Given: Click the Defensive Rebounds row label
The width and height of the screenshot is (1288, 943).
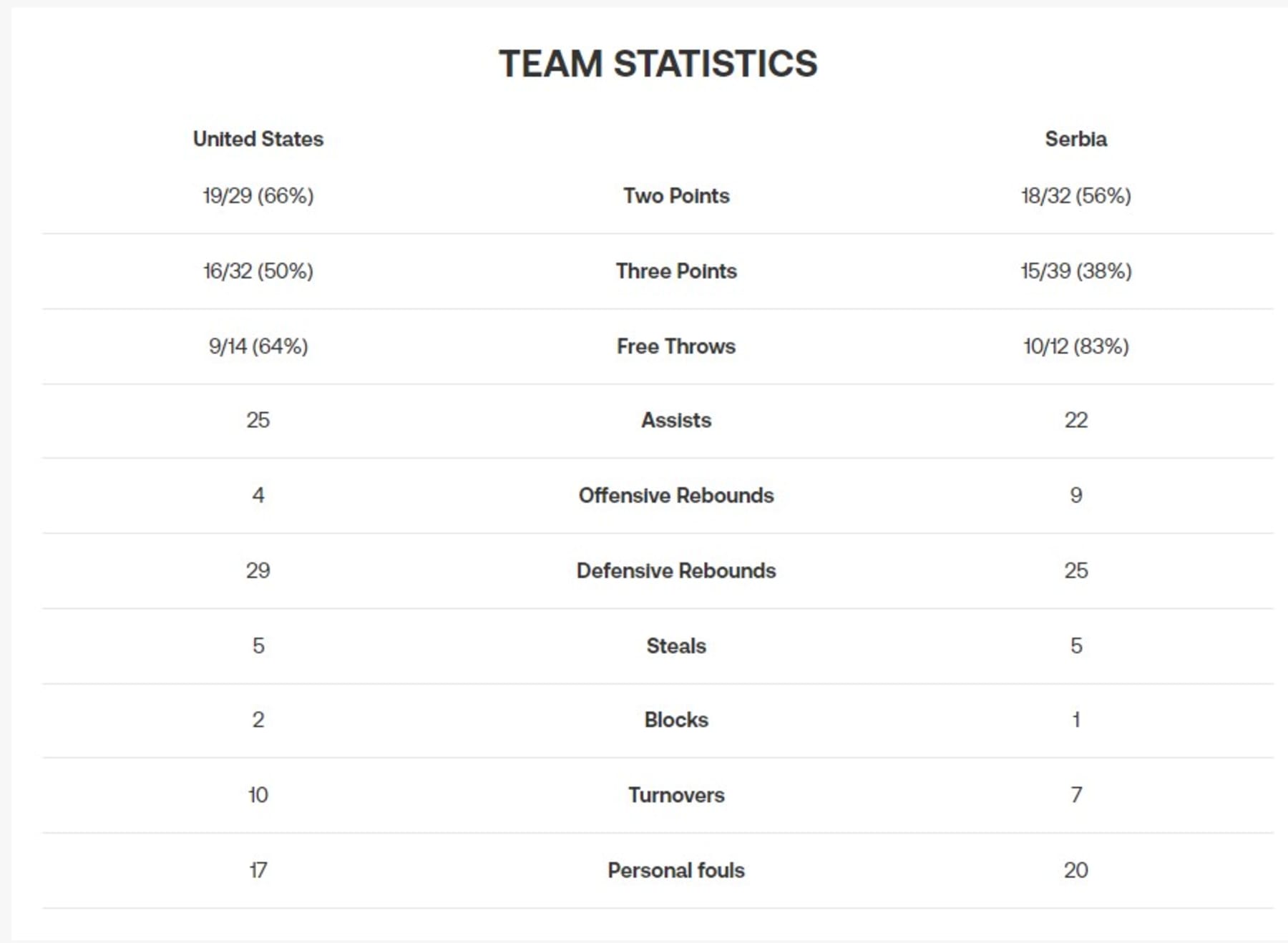Looking at the screenshot, I should click(x=676, y=570).
